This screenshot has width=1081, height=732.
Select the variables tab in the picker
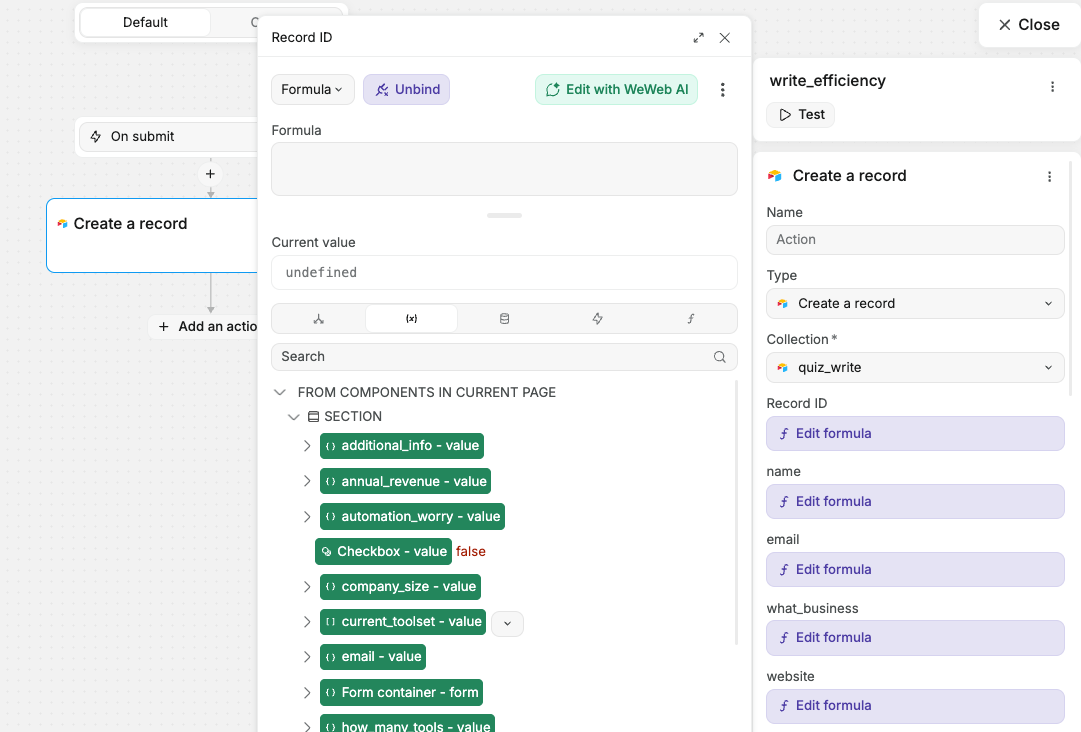(411, 319)
